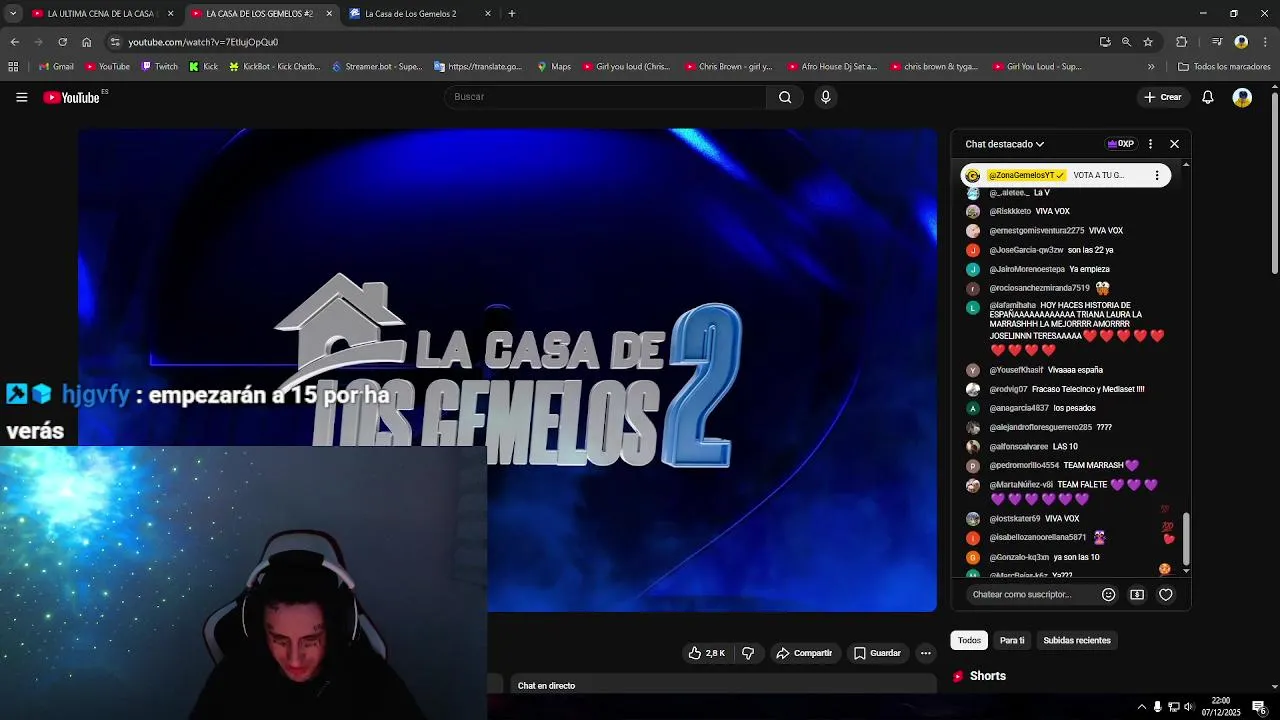Open options for the pinned ZonaGemelosYT message
Viewport: 1280px width, 720px height.
pos(1157,175)
